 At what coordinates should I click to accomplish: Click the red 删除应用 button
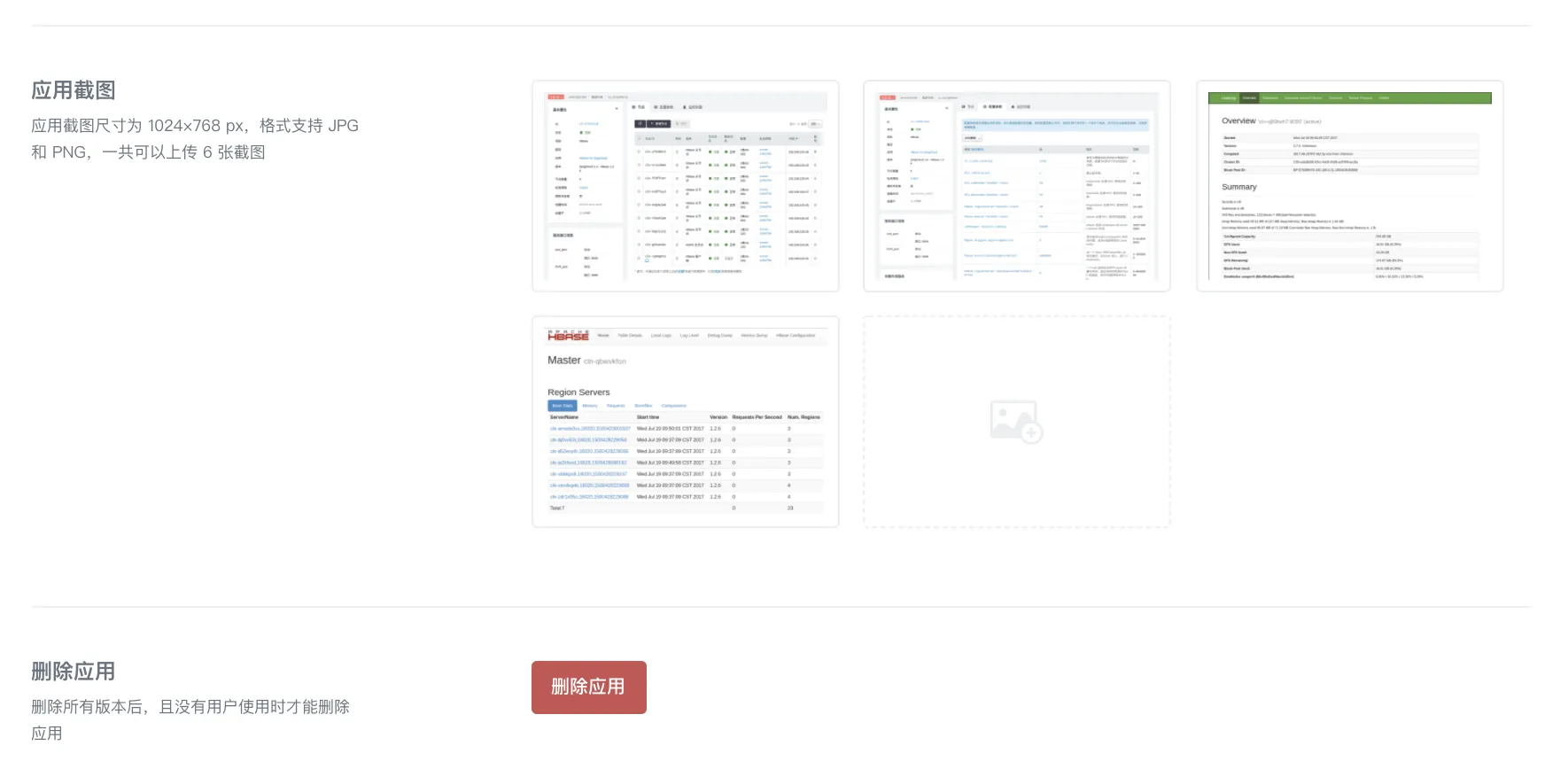pyautogui.click(x=589, y=687)
